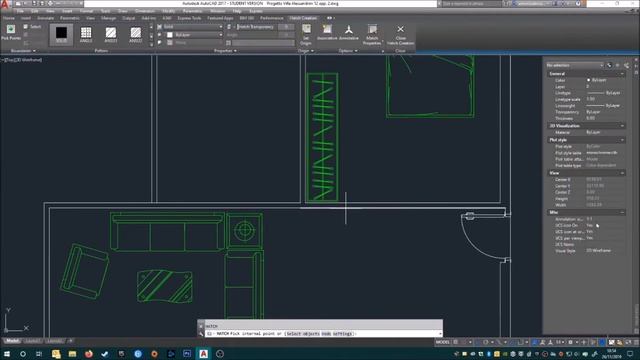Click Close Hatch Creation
The image size is (640, 360).
tap(400, 34)
